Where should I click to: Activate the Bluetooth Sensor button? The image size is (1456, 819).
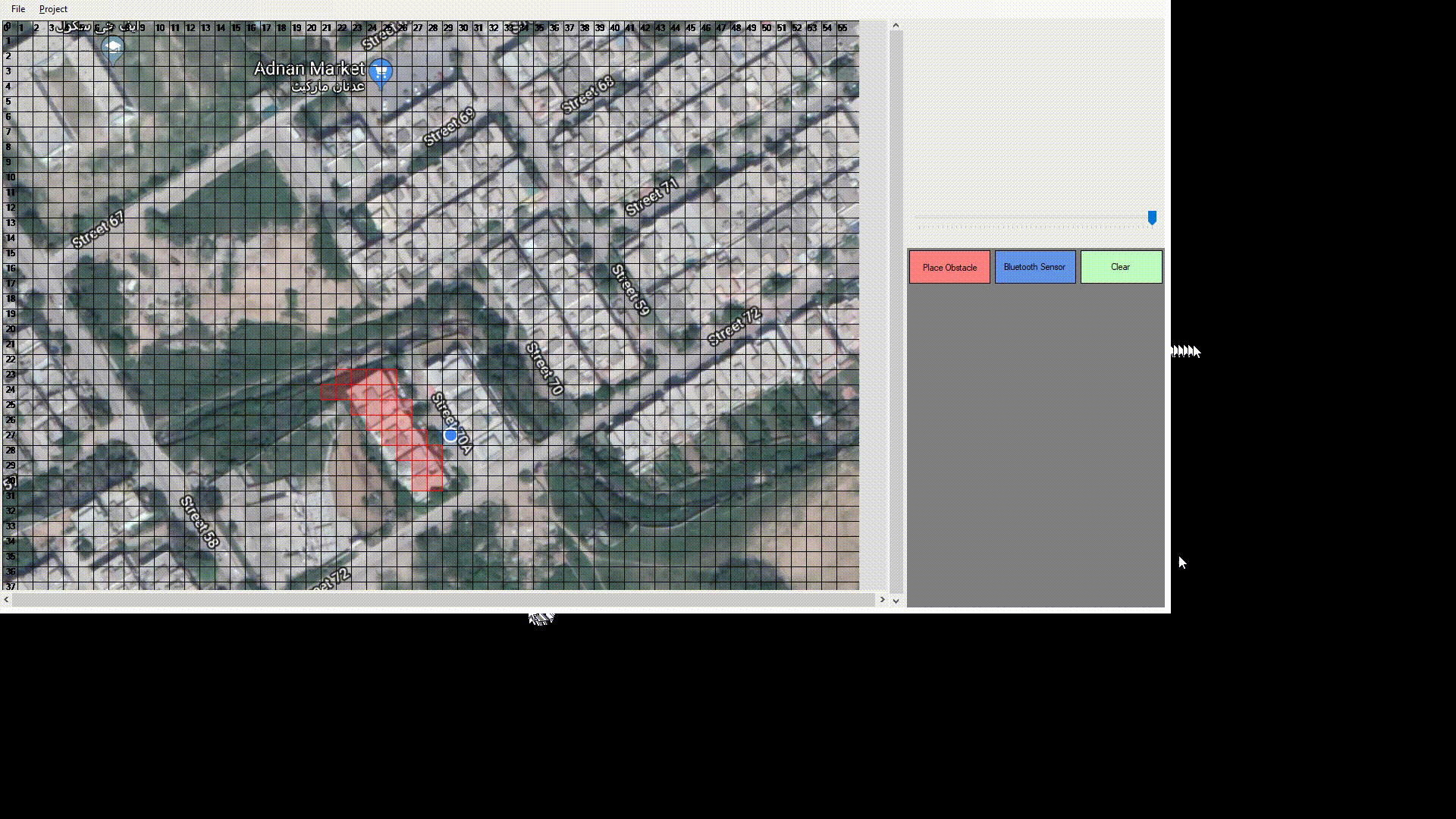point(1034,267)
